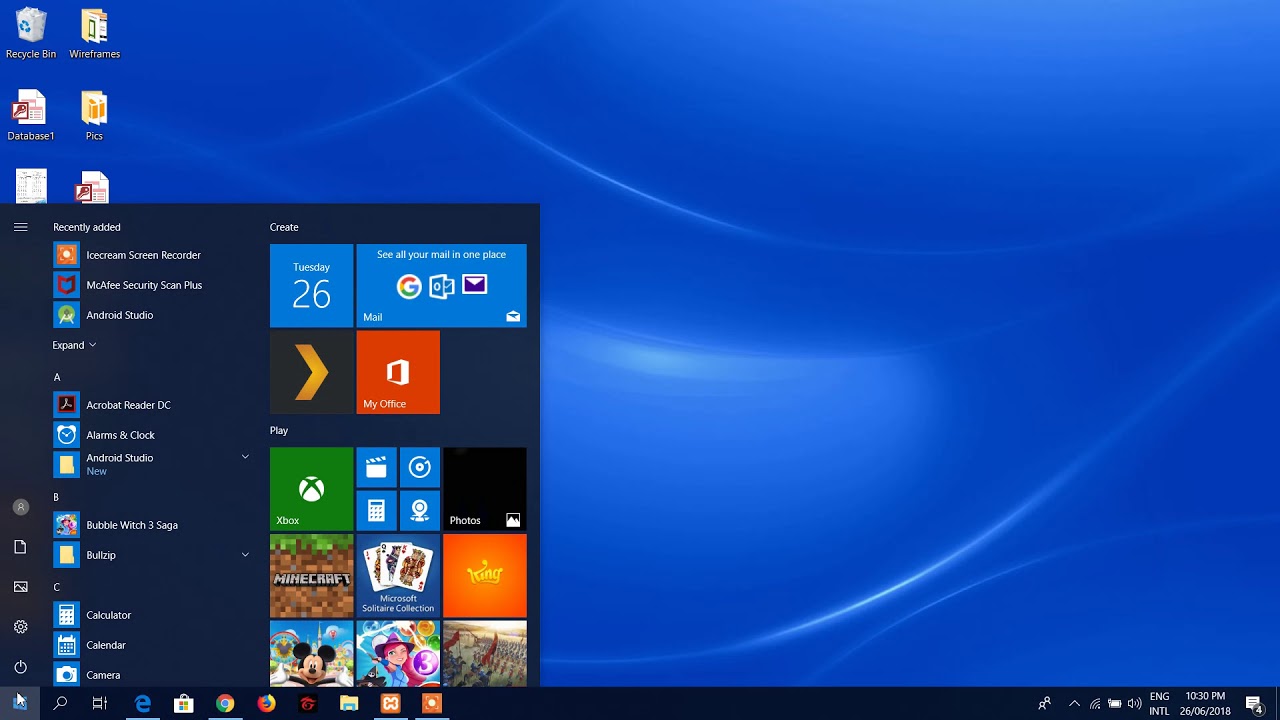Open XAMPP from taskbar

point(390,704)
